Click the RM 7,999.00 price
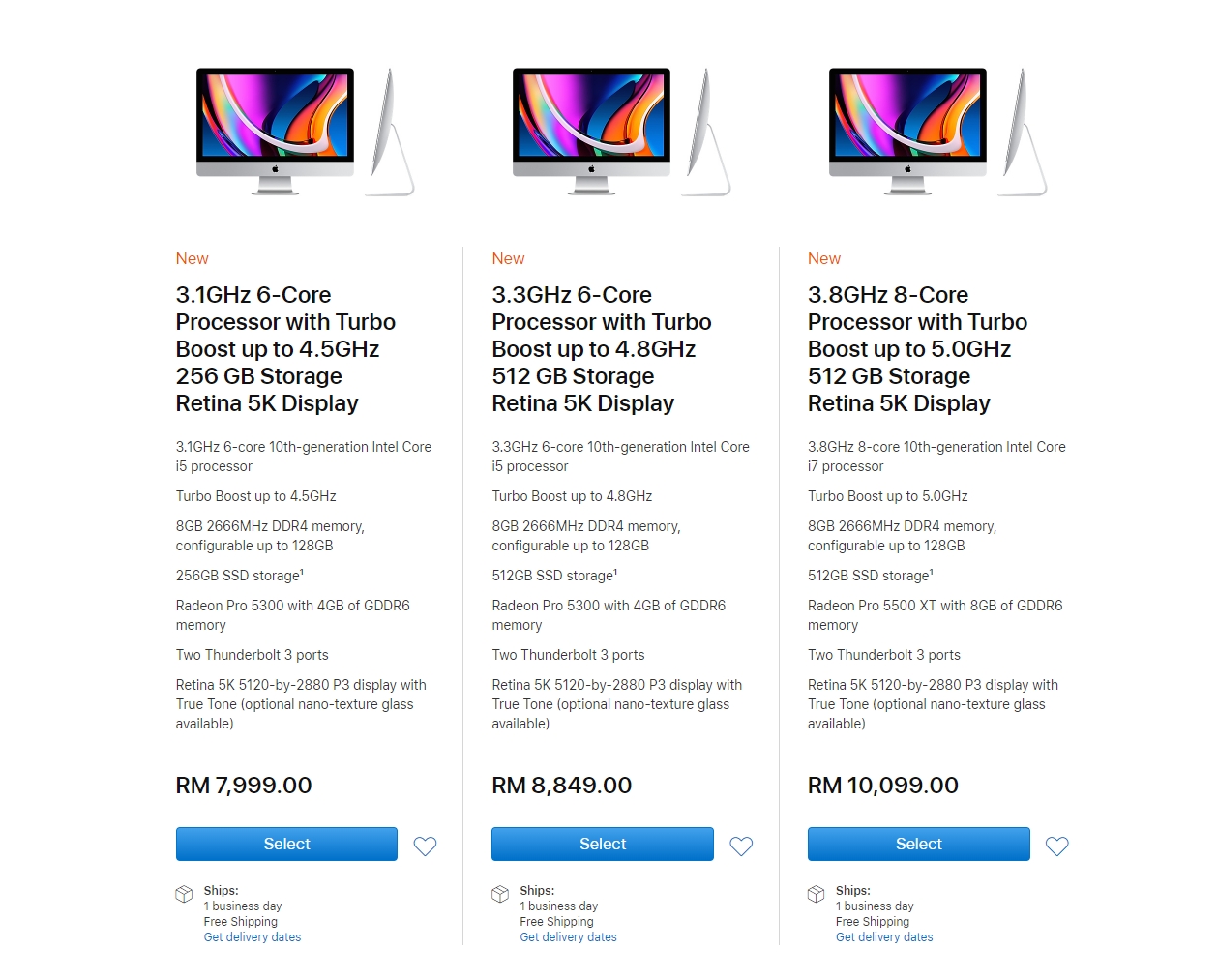Screen dimensions: 1218x980 click(244, 786)
